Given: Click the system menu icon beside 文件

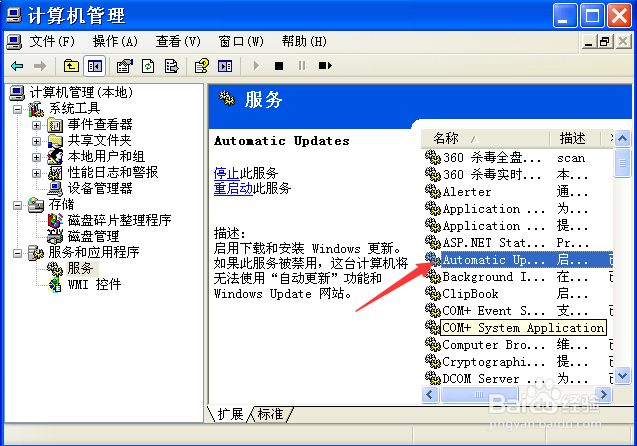Looking at the screenshot, I should tap(14, 41).
